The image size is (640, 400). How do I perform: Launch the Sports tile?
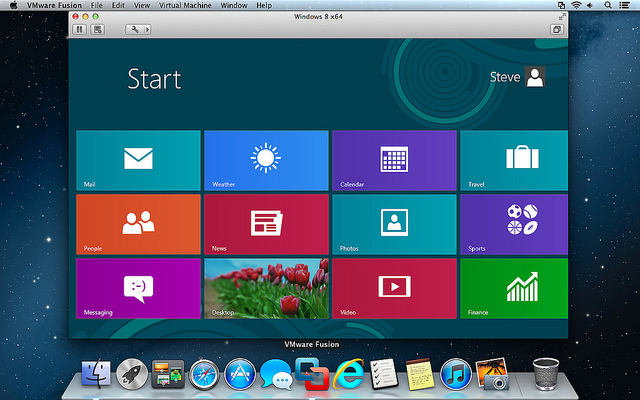click(x=513, y=224)
